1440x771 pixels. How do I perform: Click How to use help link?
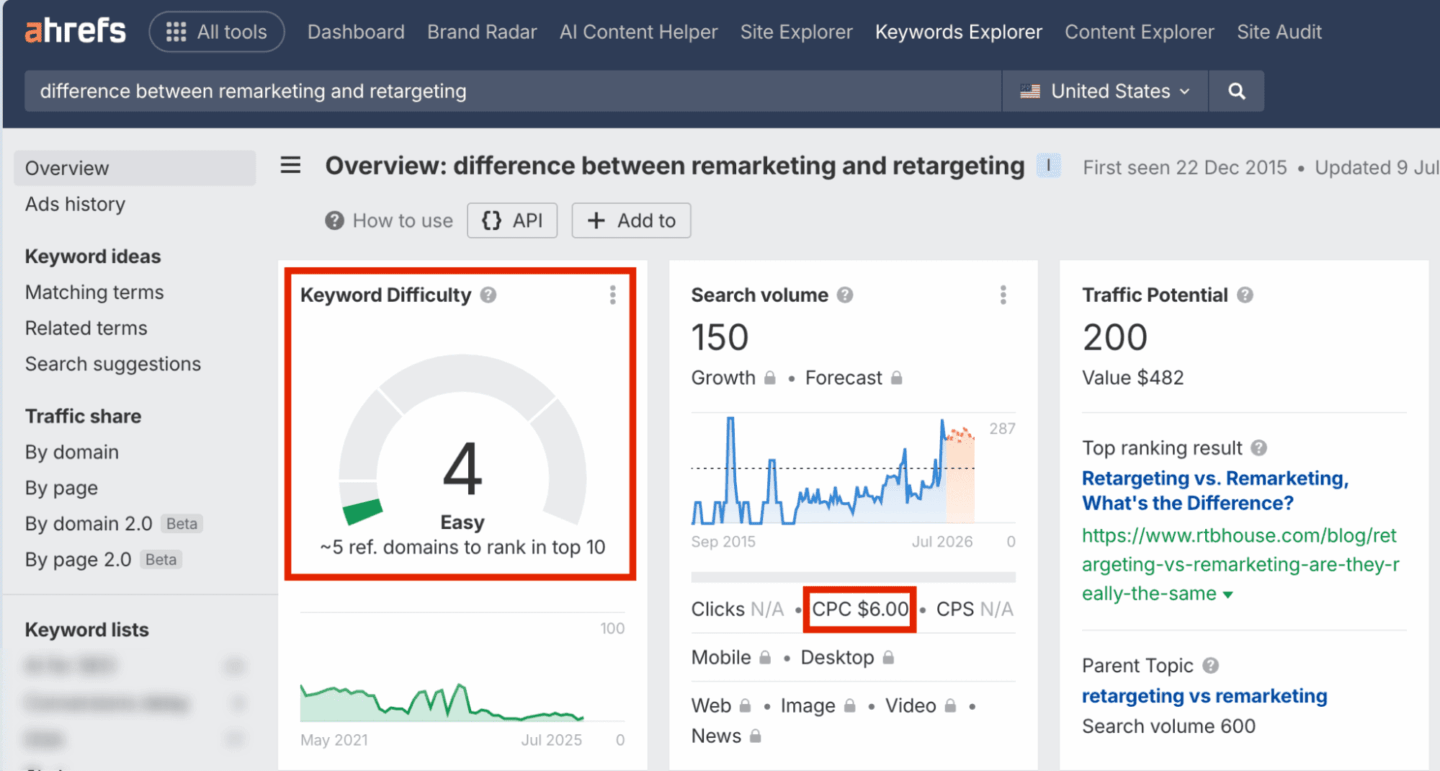pos(389,221)
